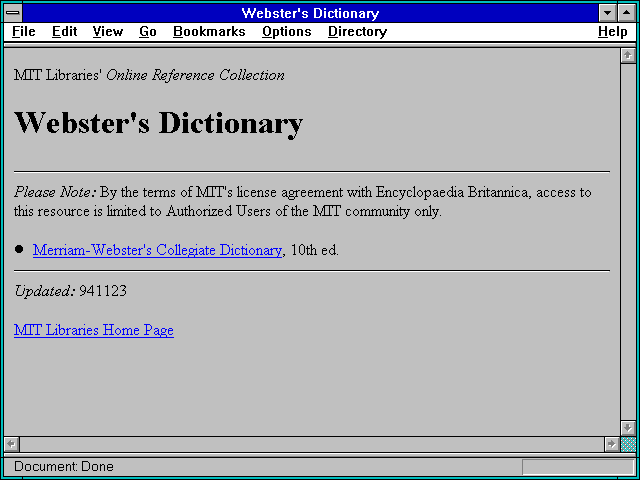Viewport: 640px width, 480px height.
Task: Click the teal security indicator in corner
Action: [x=628, y=444]
